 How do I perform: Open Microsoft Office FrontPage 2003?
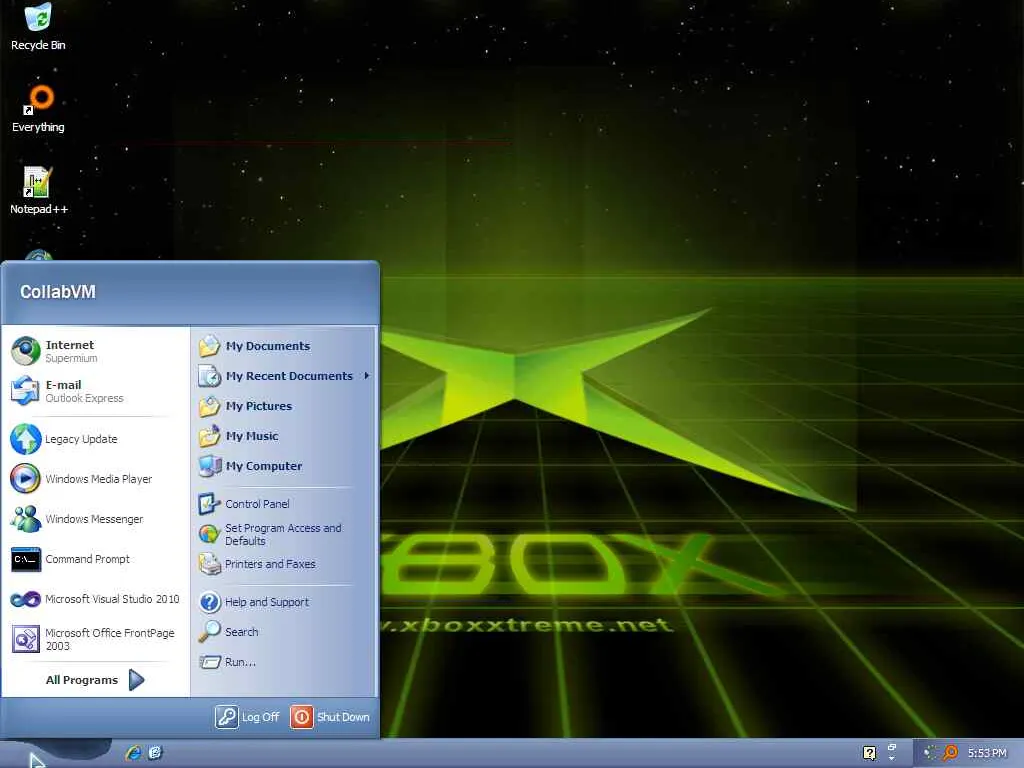pos(95,639)
